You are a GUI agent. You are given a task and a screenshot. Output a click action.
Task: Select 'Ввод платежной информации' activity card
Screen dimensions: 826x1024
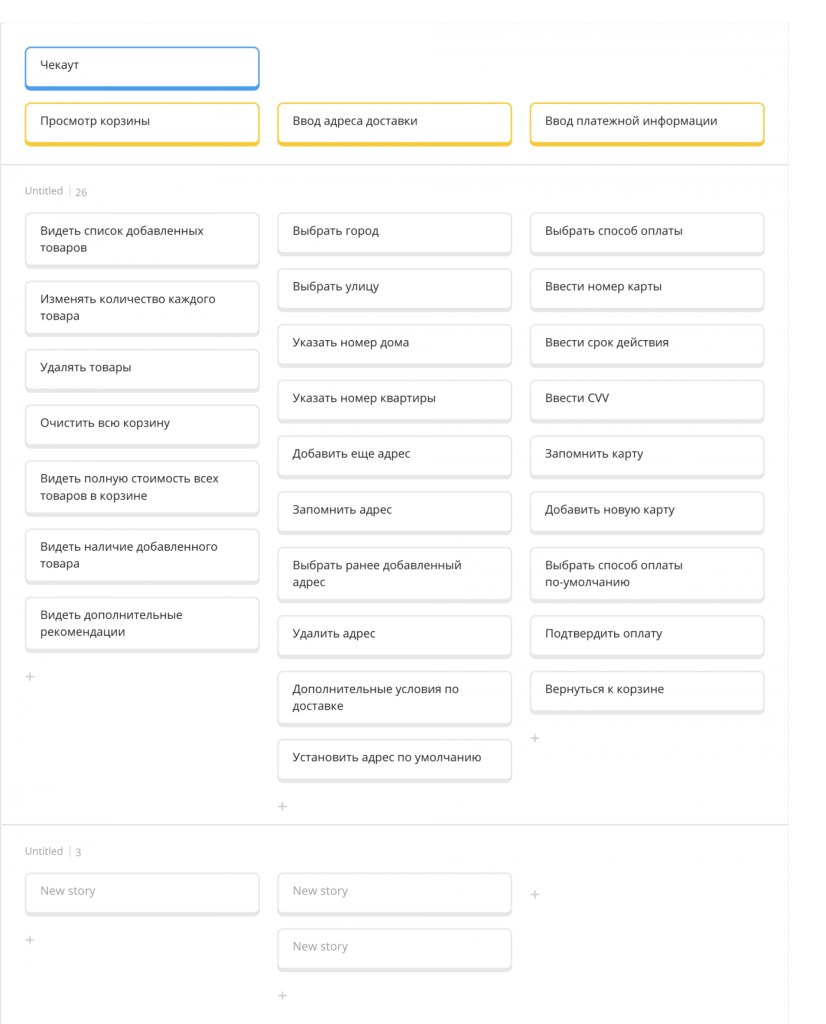[x=646, y=122]
